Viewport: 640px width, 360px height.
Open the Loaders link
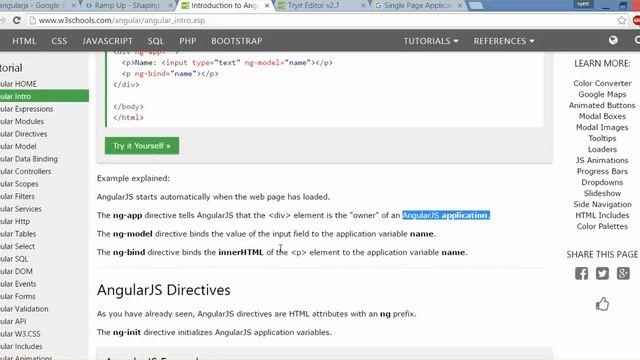click(x=602, y=149)
